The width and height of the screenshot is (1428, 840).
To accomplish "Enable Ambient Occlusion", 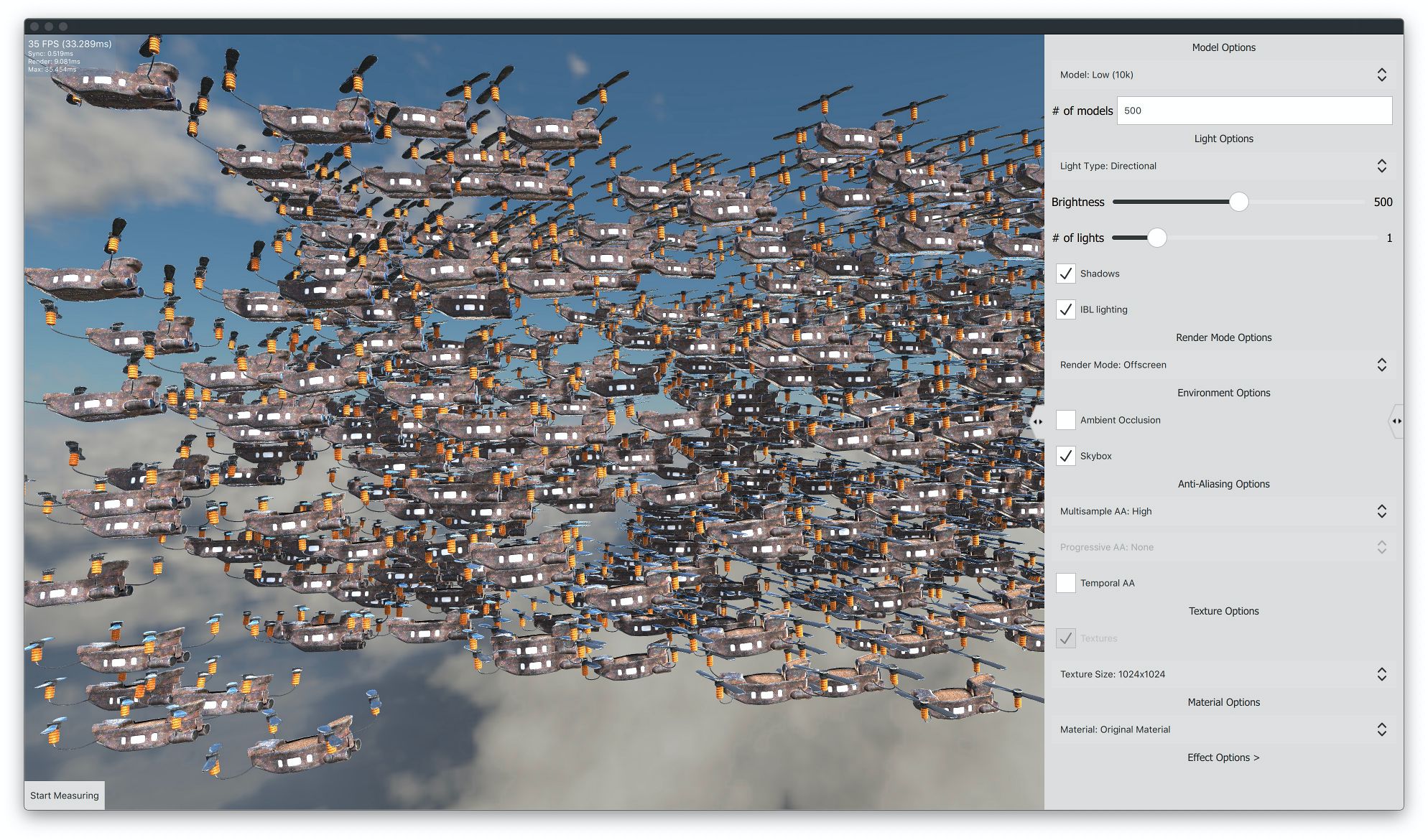I will coord(1066,420).
